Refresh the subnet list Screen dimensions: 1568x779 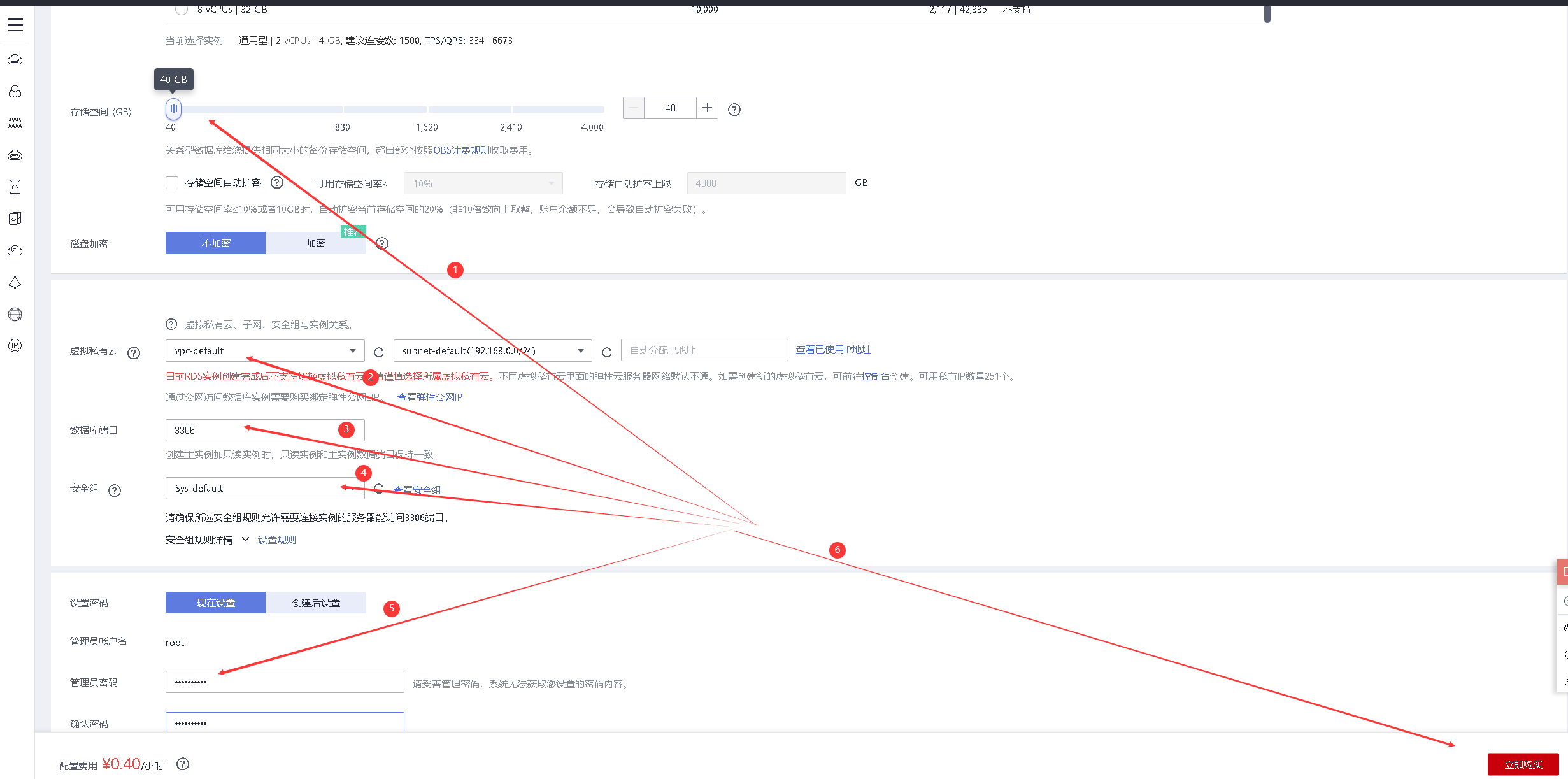coord(607,352)
